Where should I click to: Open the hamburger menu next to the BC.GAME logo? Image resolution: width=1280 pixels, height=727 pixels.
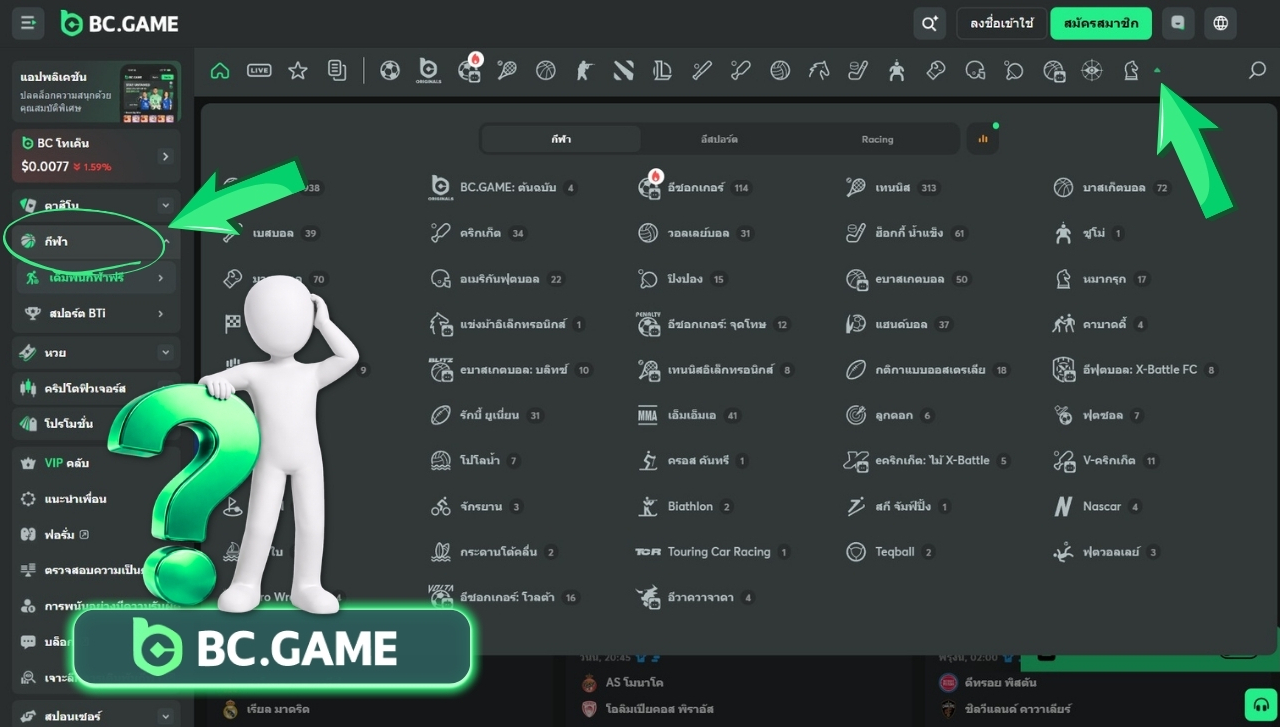(x=28, y=23)
